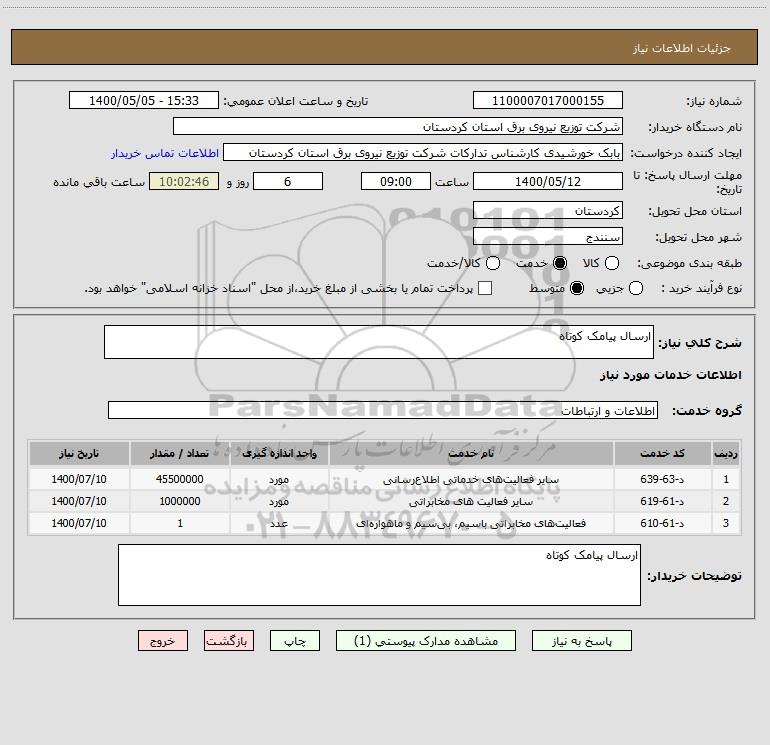
Task: Click the buyer notes text area
Action: pos(379,575)
